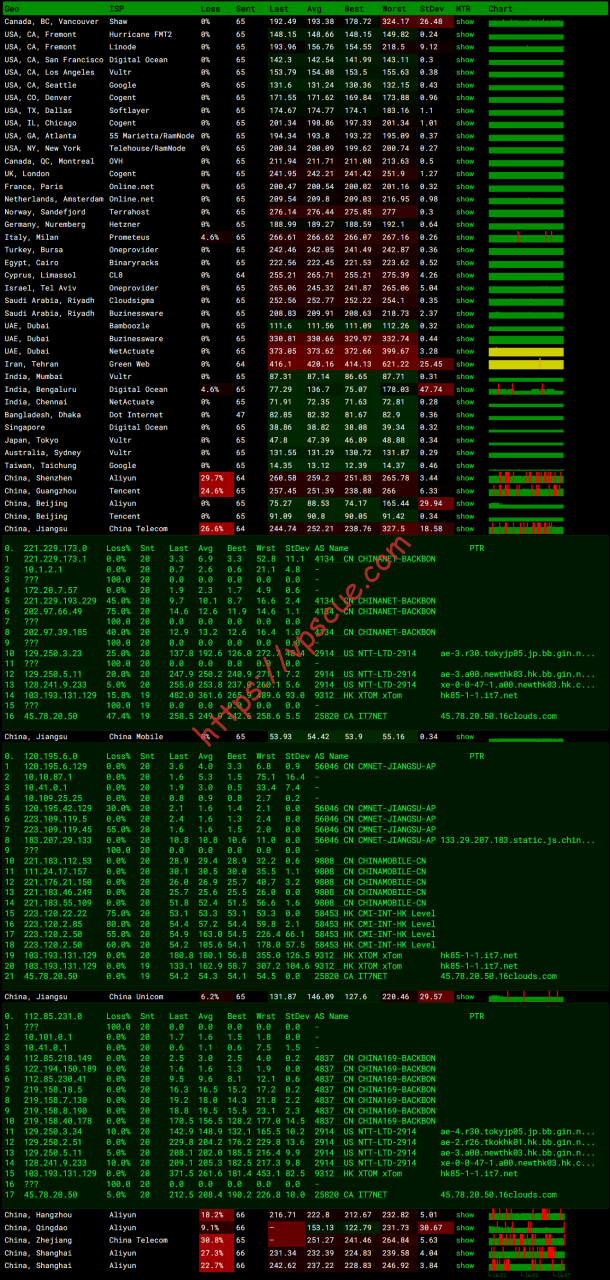Click show link for France Paris row
610x1280 pixels.
465,186
